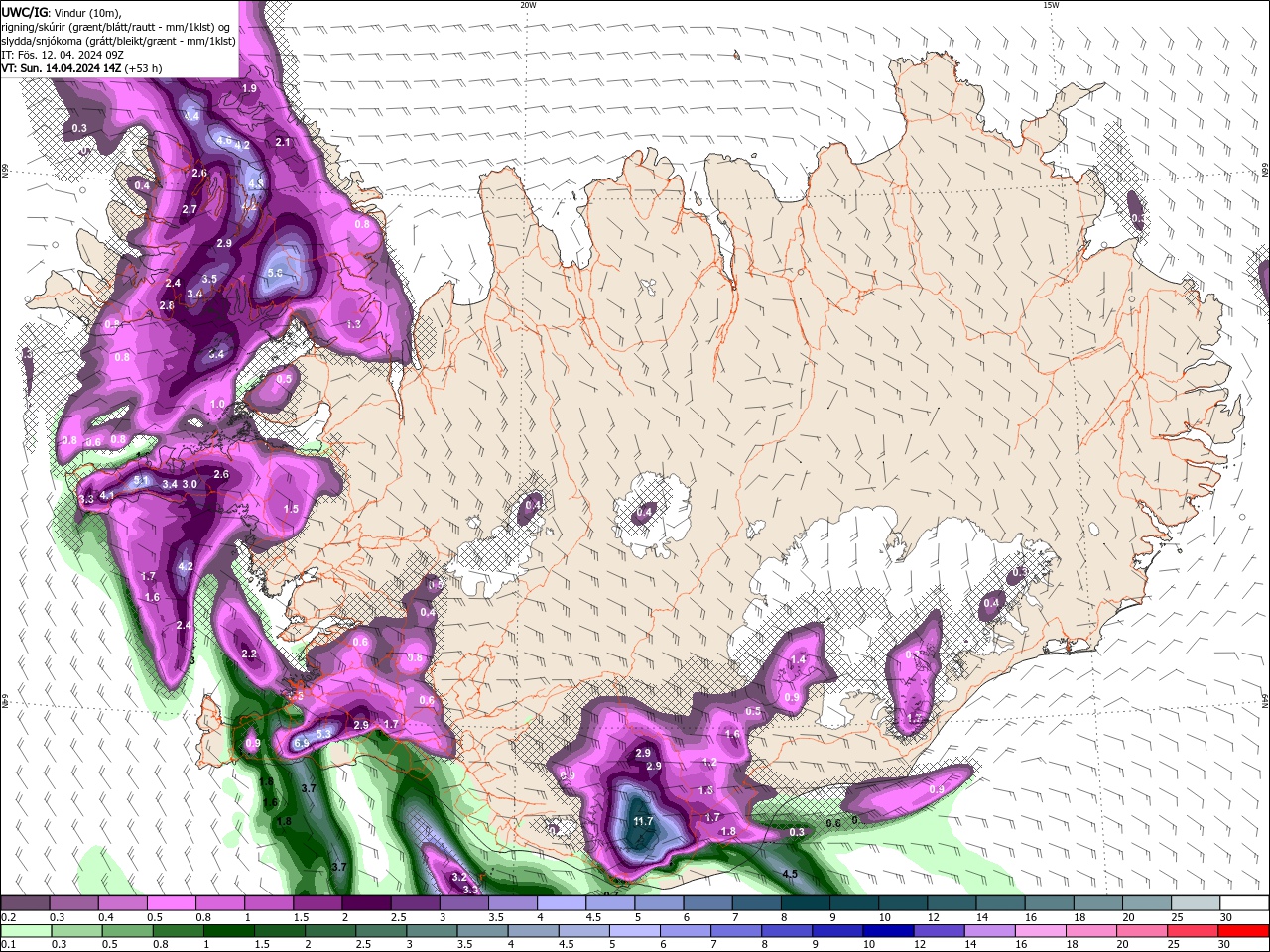Click the 5.6 value in the blue snow core

point(276,272)
